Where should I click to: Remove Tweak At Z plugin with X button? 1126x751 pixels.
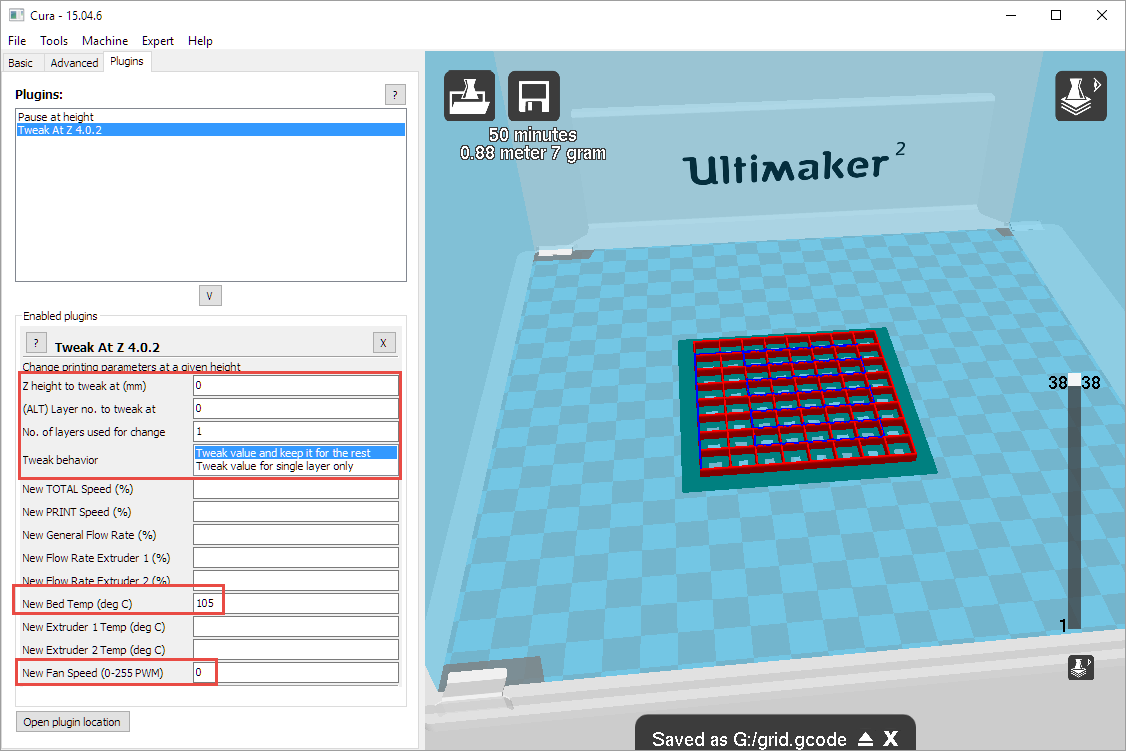click(x=384, y=343)
